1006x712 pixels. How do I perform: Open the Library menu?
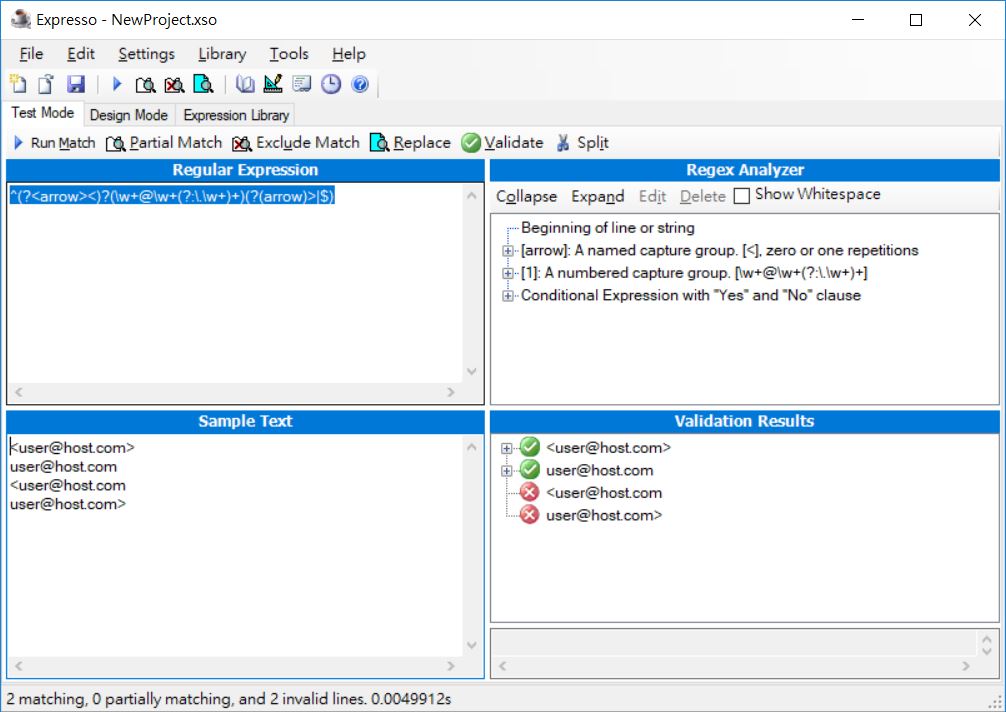pyautogui.click(x=222, y=54)
